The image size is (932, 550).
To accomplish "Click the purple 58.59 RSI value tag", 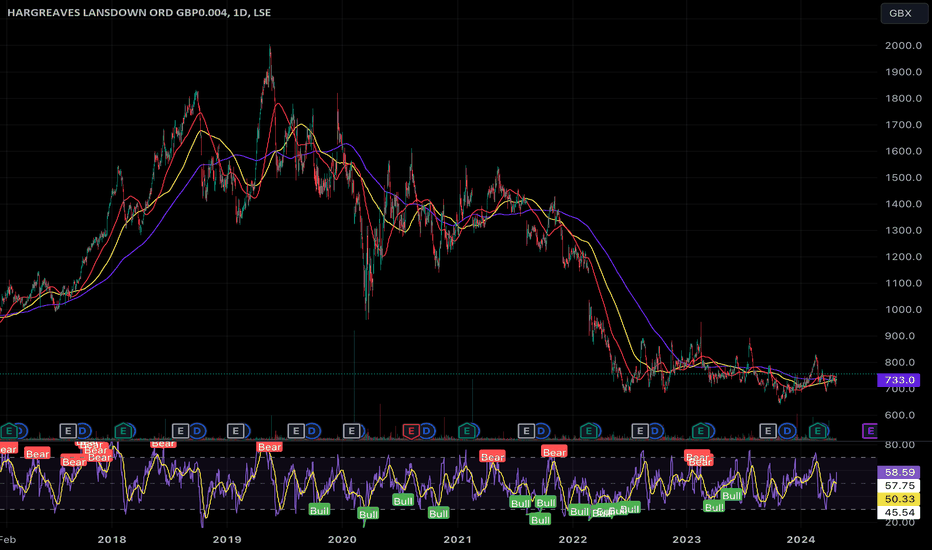I will 899,472.
